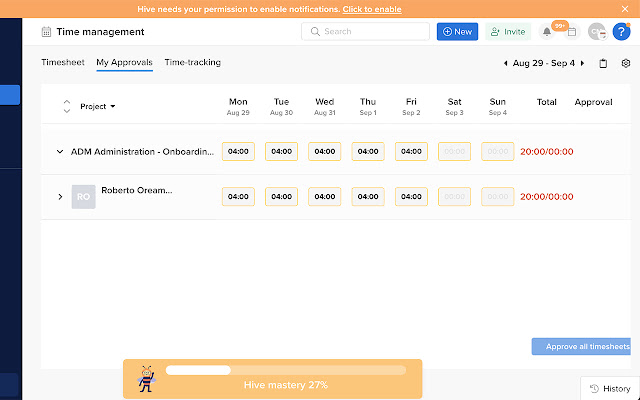Click Roberto row Saturday 00:00 cell
640x400 pixels.
click(x=455, y=197)
